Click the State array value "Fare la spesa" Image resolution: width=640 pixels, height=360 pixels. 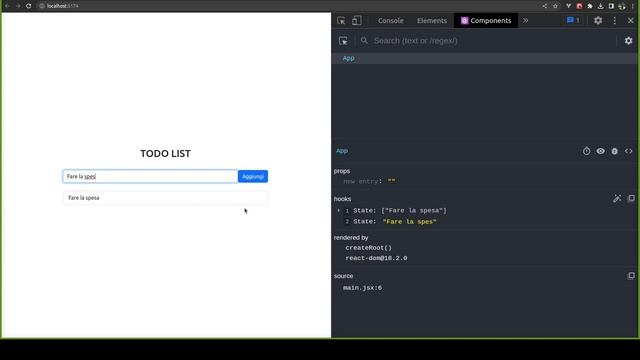tap(414, 211)
